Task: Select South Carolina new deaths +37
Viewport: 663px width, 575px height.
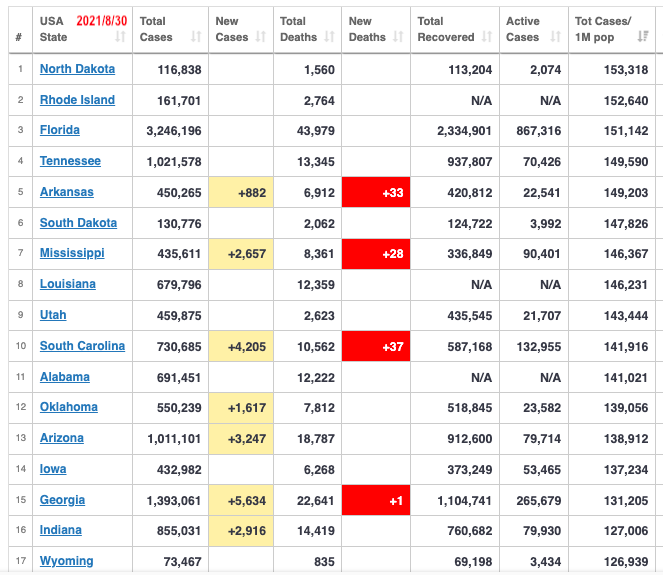Action: click(x=376, y=347)
